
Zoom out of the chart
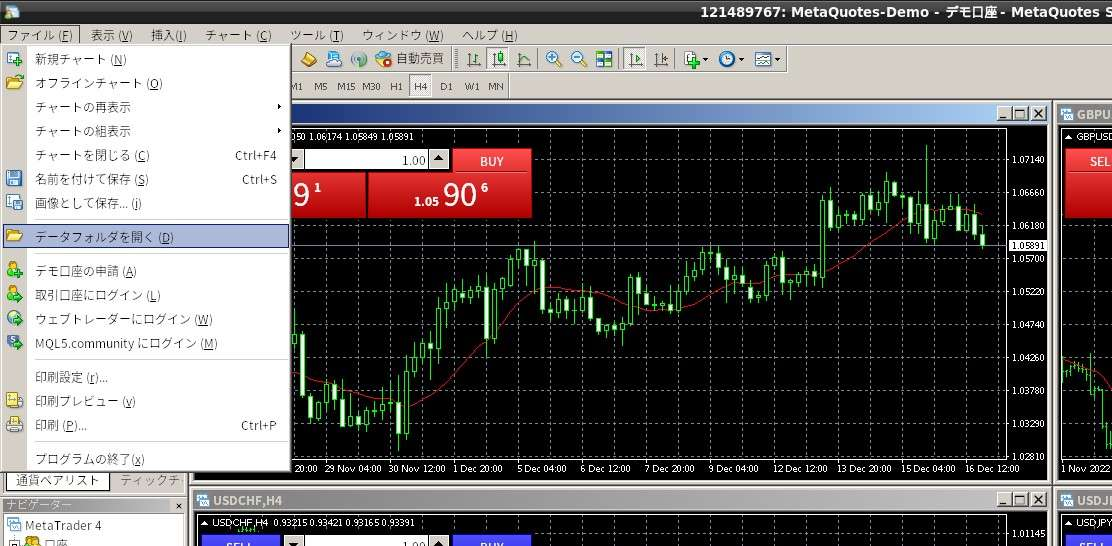(x=579, y=60)
